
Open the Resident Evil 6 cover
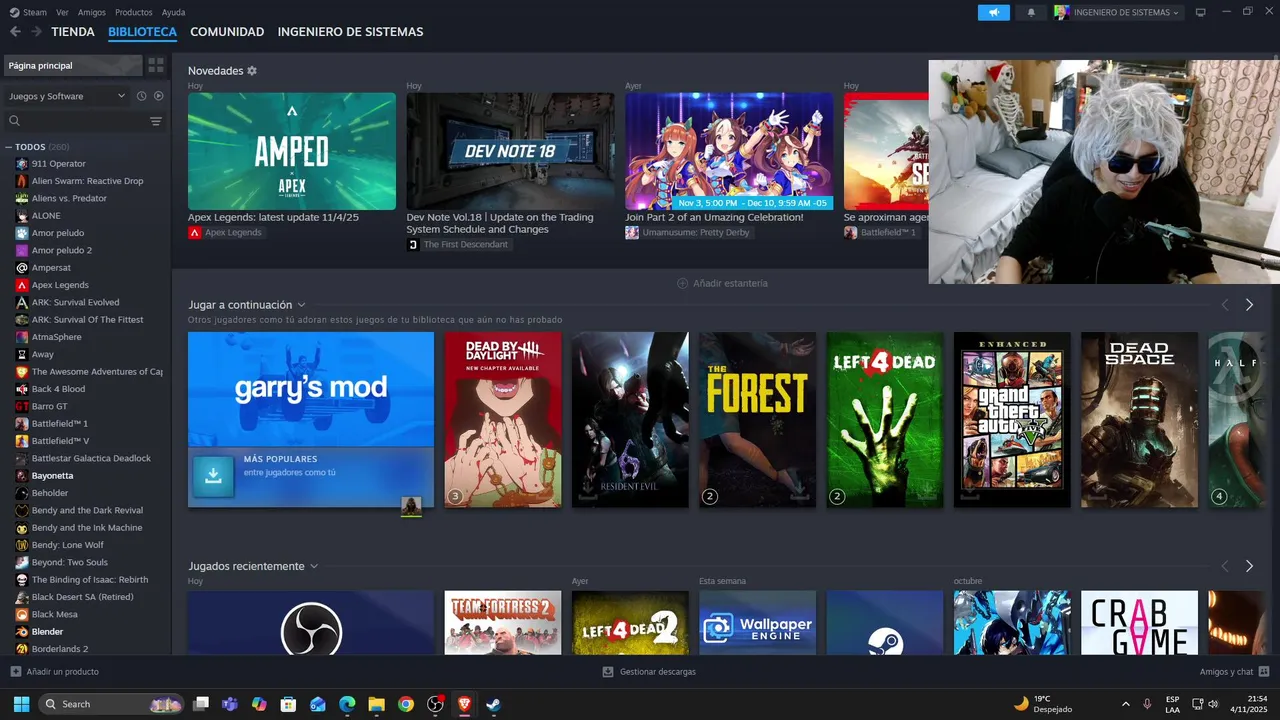tap(630, 420)
